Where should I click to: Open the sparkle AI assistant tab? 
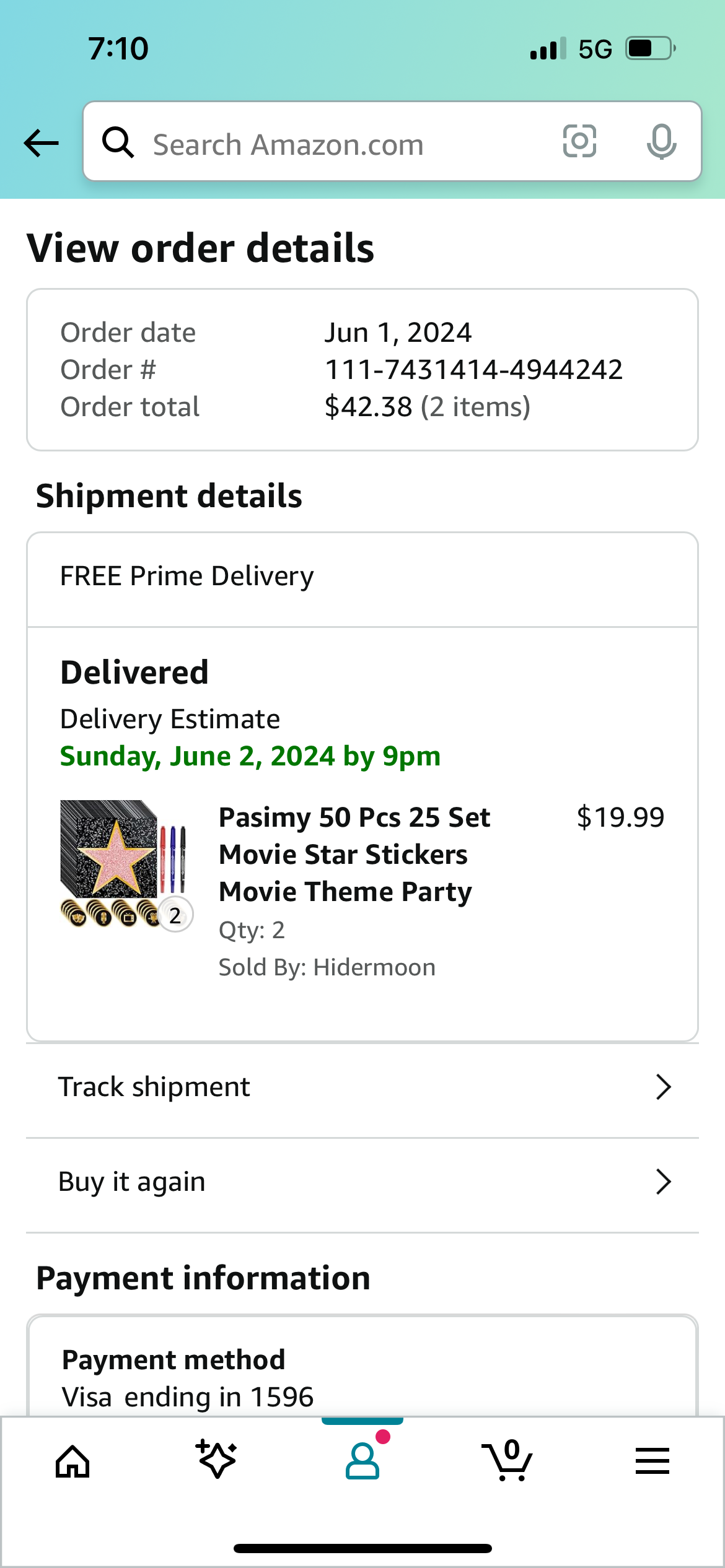216,1460
